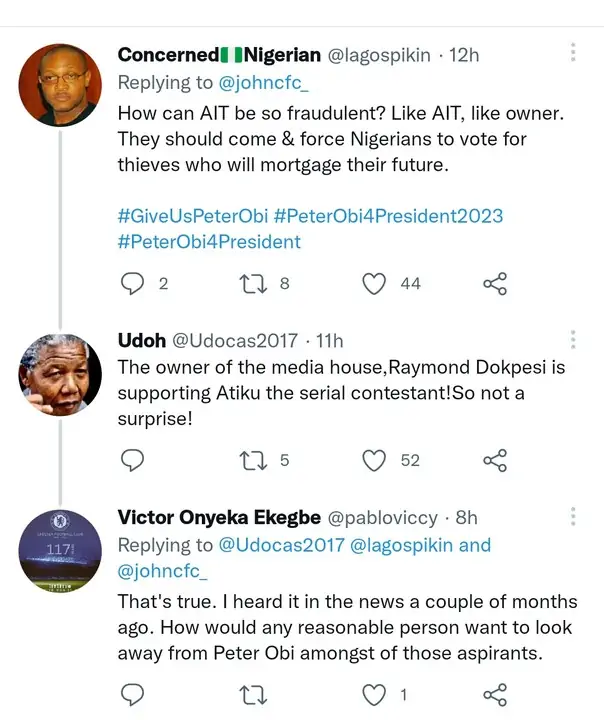Like Victor Onyeka Ekegbe's tweet
The height and width of the screenshot is (720, 604).
(x=374, y=694)
